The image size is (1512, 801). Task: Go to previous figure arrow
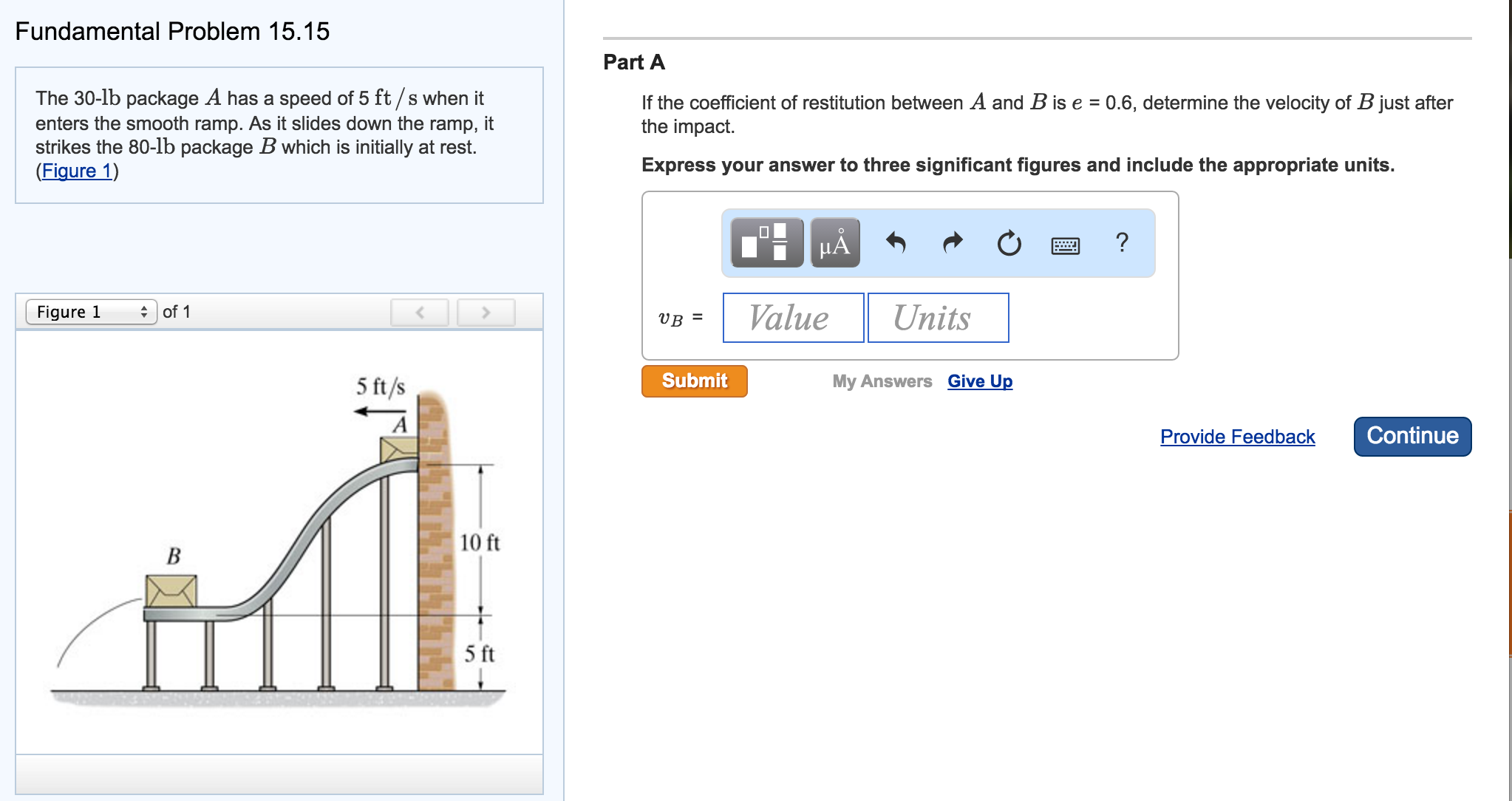click(419, 312)
